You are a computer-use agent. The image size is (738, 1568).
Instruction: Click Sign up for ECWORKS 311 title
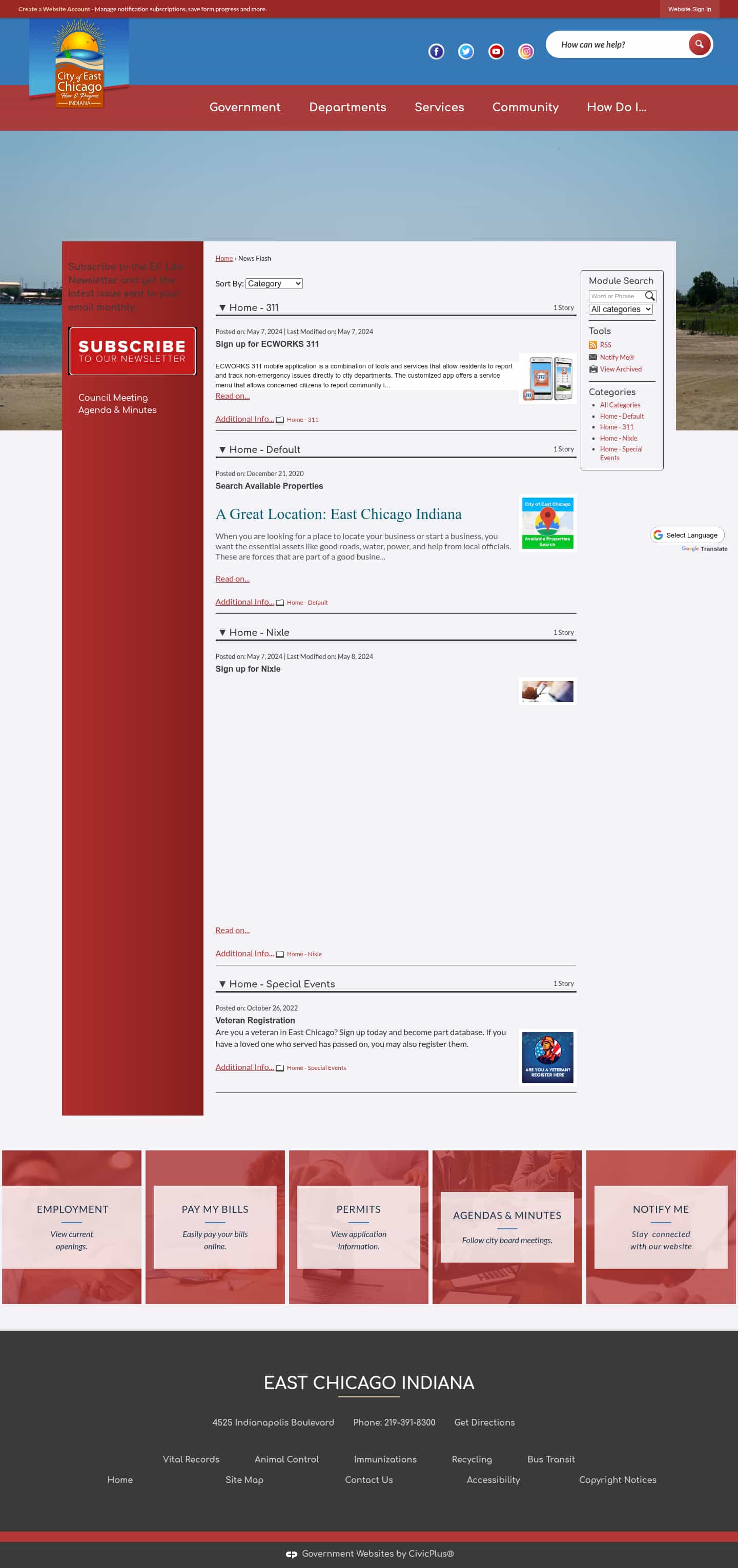268,344
